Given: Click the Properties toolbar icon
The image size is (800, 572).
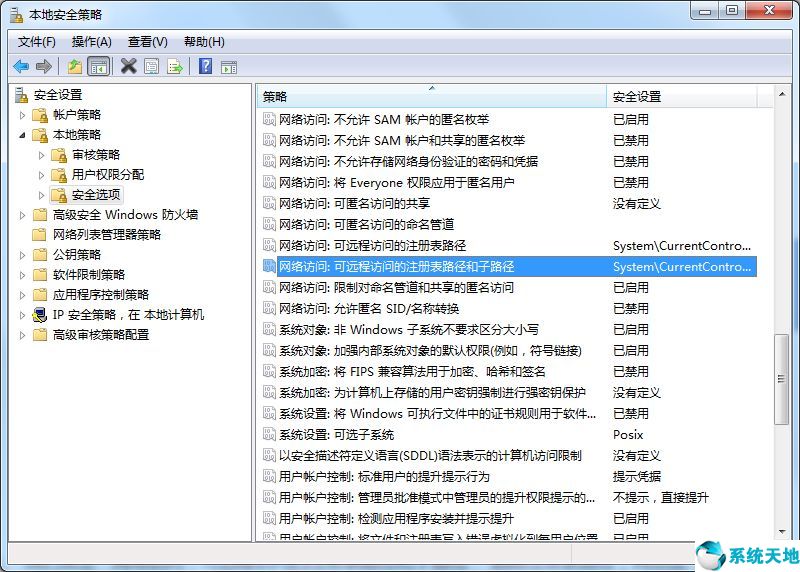Looking at the screenshot, I should click(152, 66).
